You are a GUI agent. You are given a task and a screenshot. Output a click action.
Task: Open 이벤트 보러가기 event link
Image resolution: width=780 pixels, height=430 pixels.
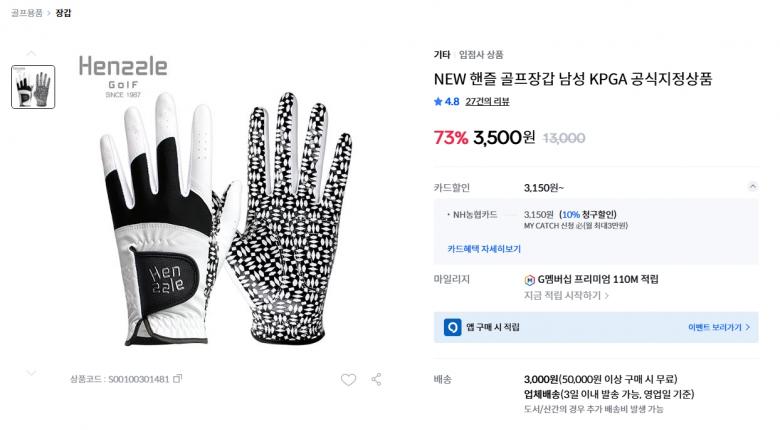[x=718, y=327]
